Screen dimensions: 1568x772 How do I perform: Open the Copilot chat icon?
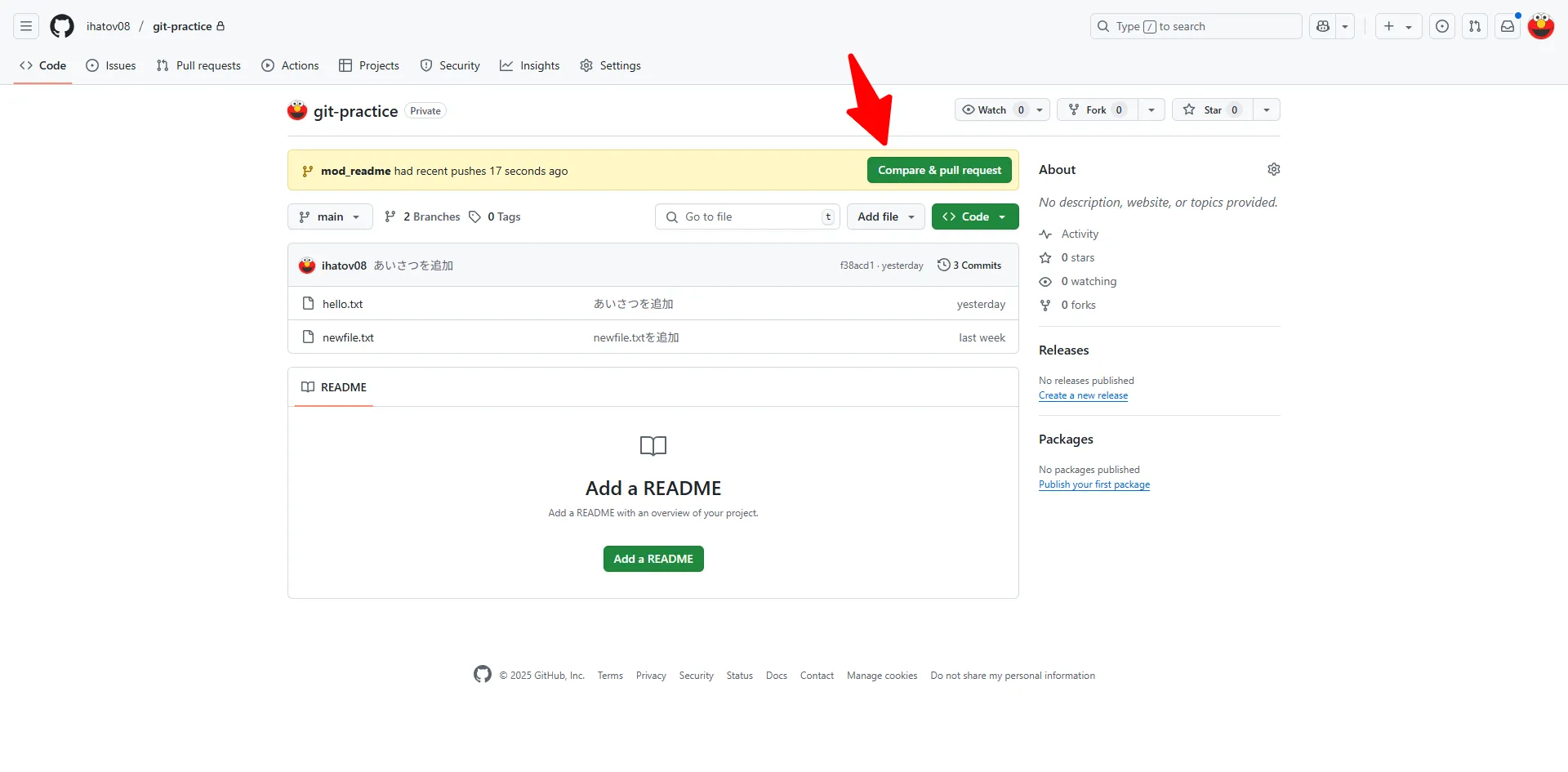pos(1323,26)
